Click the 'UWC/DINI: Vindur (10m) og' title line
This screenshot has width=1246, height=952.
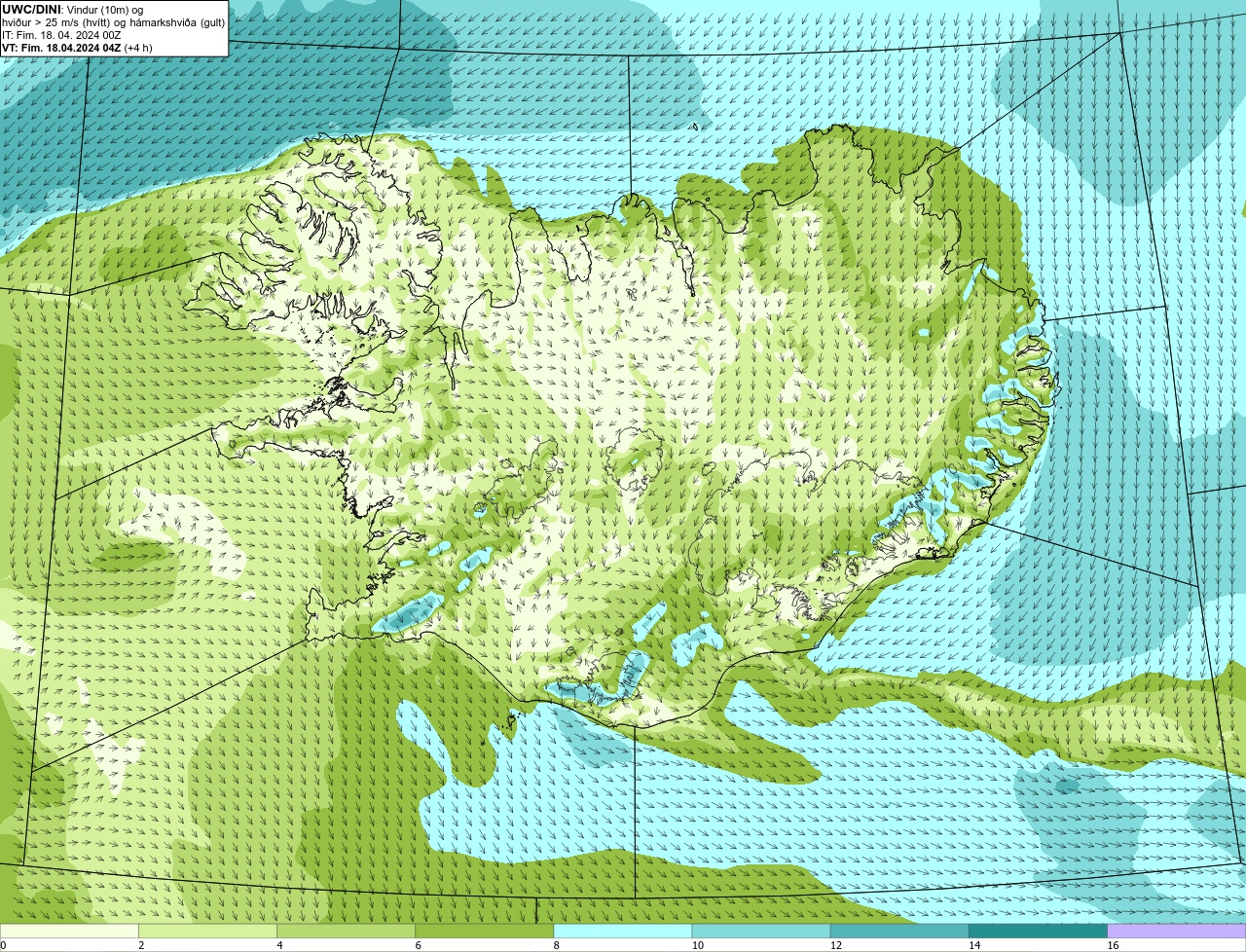click(73, 10)
